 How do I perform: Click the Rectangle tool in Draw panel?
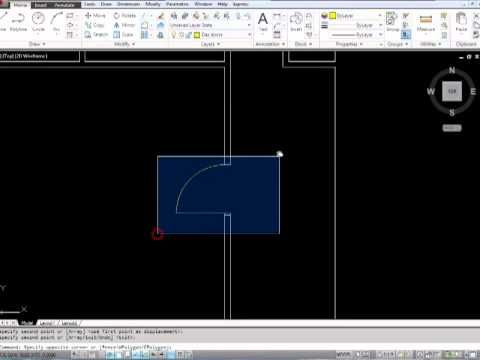click(x=70, y=16)
